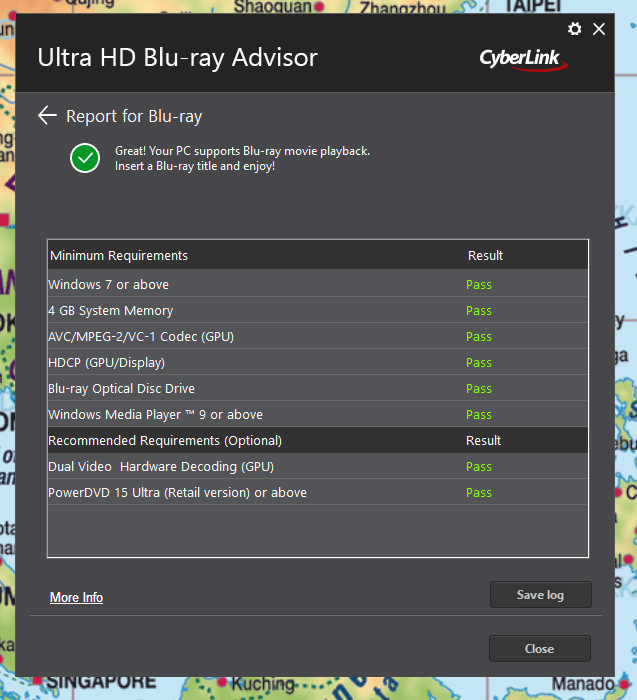The image size is (637, 700).
Task: Click Pass result for Dual Video Hardware Decoding
Action: point(479,467)
